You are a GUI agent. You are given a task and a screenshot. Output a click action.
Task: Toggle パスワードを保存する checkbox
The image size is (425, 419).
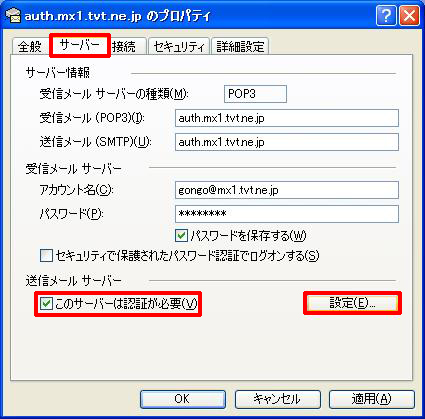[x=181, y=236]
